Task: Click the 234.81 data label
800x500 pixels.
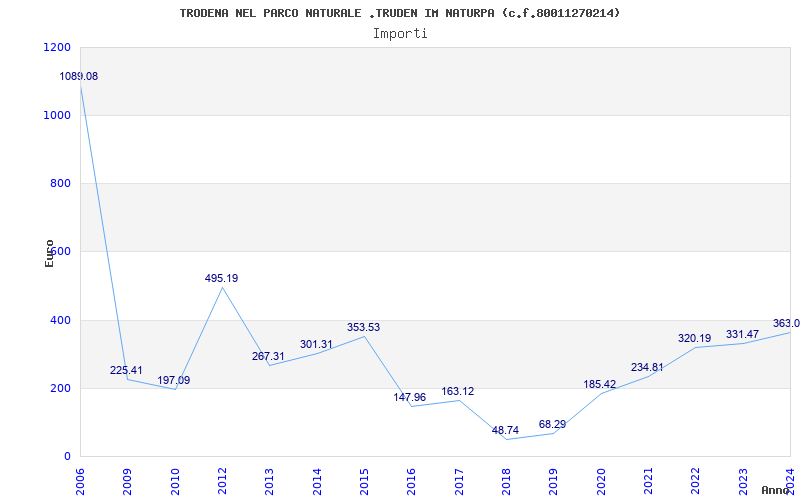Action: click(647, 367)
